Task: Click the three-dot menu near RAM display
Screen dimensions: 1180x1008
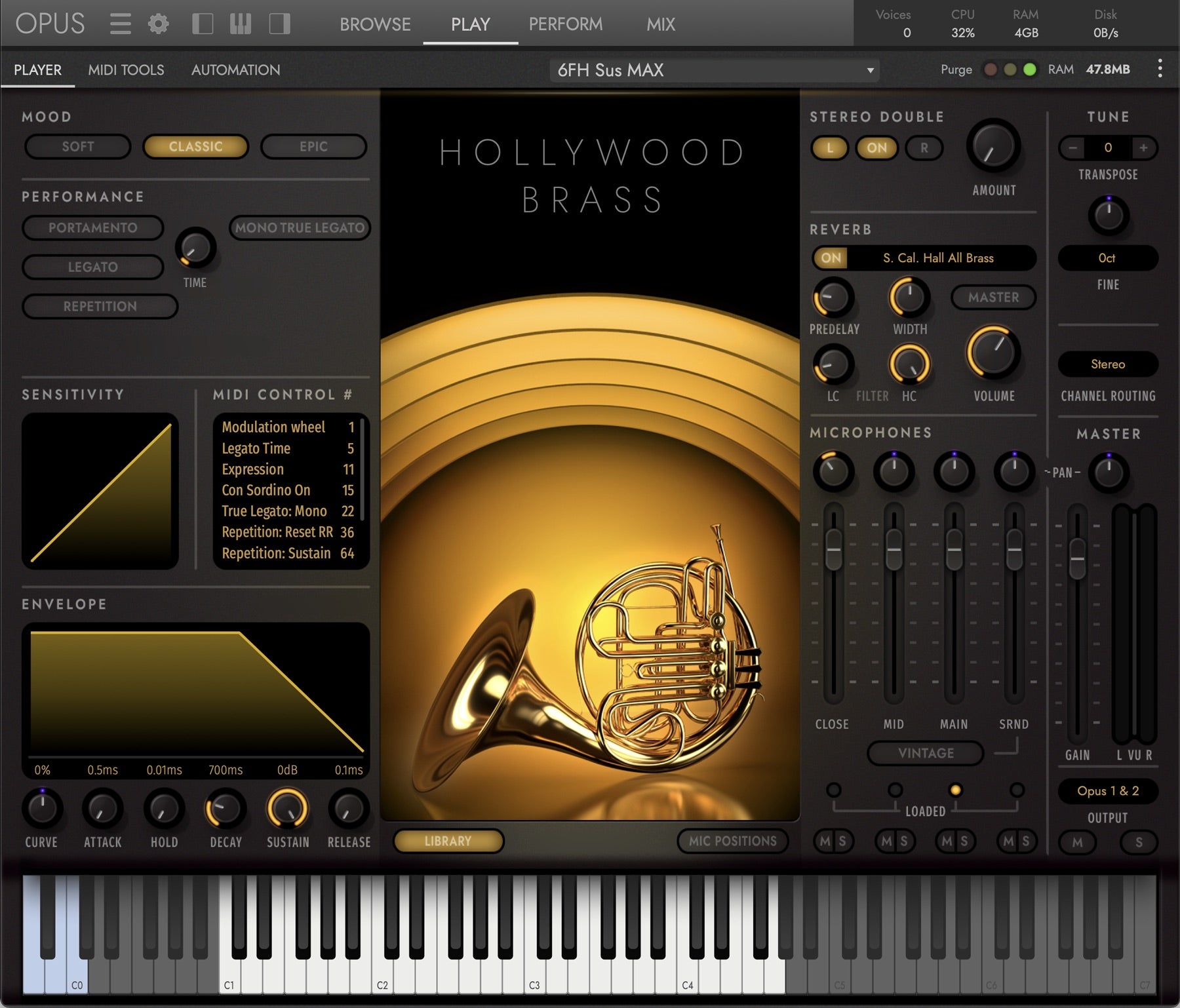Action: 1159,69
